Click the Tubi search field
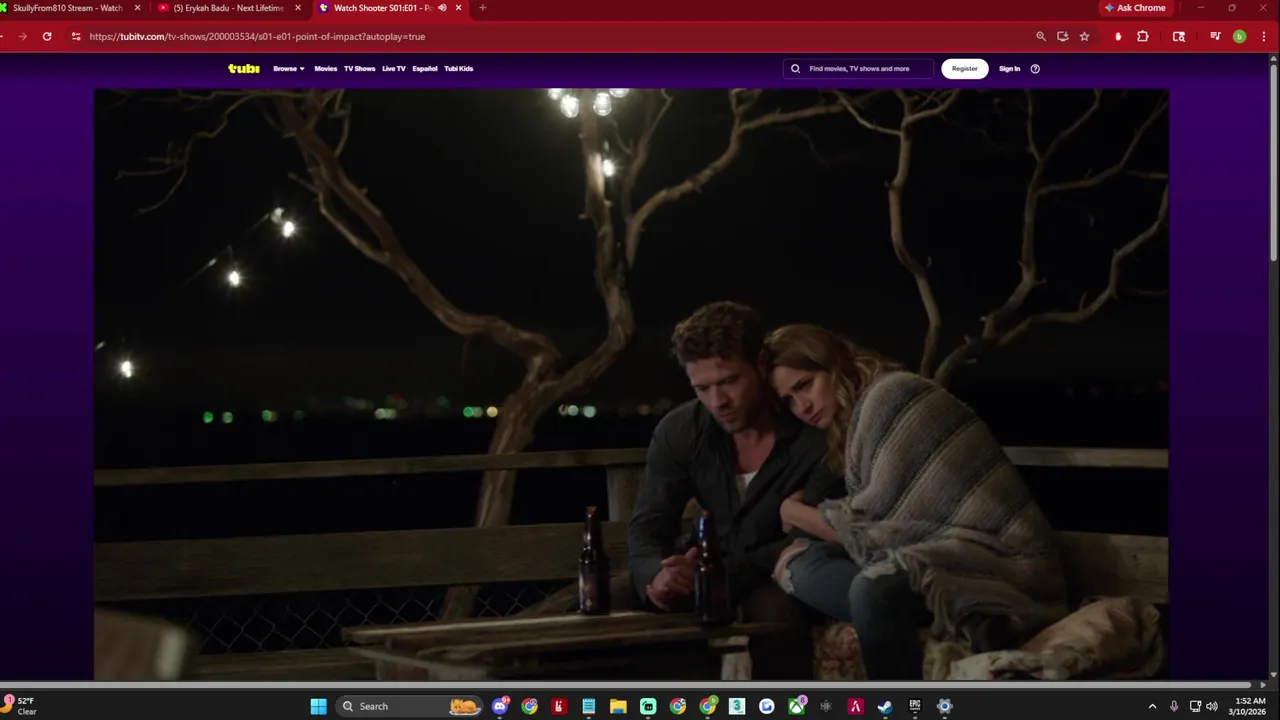 (x=858, y=68)
